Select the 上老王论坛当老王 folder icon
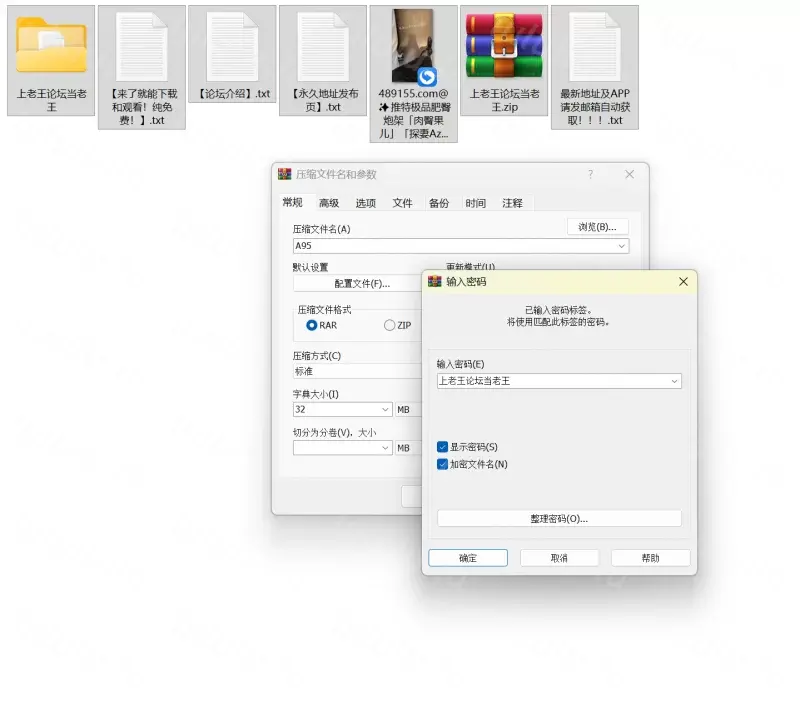The height and width of the screenshot is (712, 800). point(51,45)
